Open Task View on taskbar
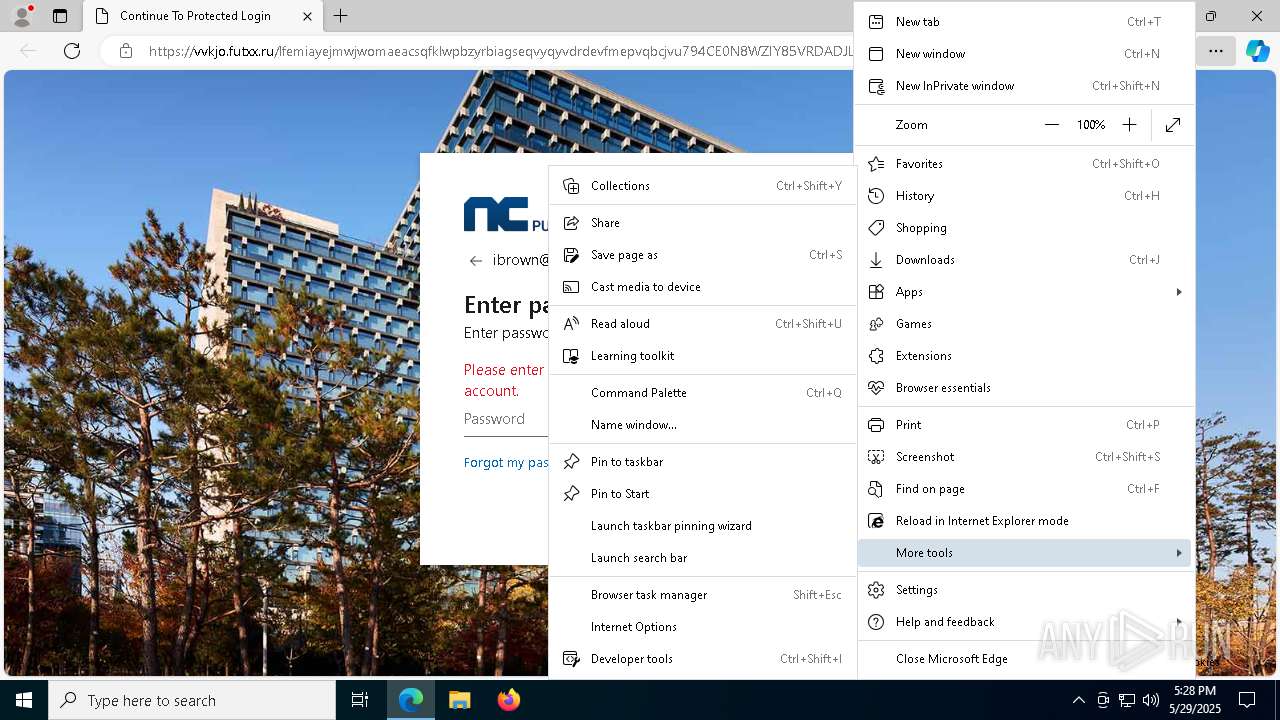 360,700
